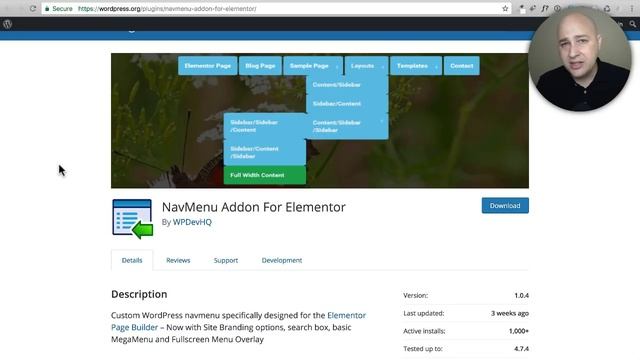Click the NavMenu Addon For Elementor title
This screenshot has width=640, height=360.
(x=253, y=207)
